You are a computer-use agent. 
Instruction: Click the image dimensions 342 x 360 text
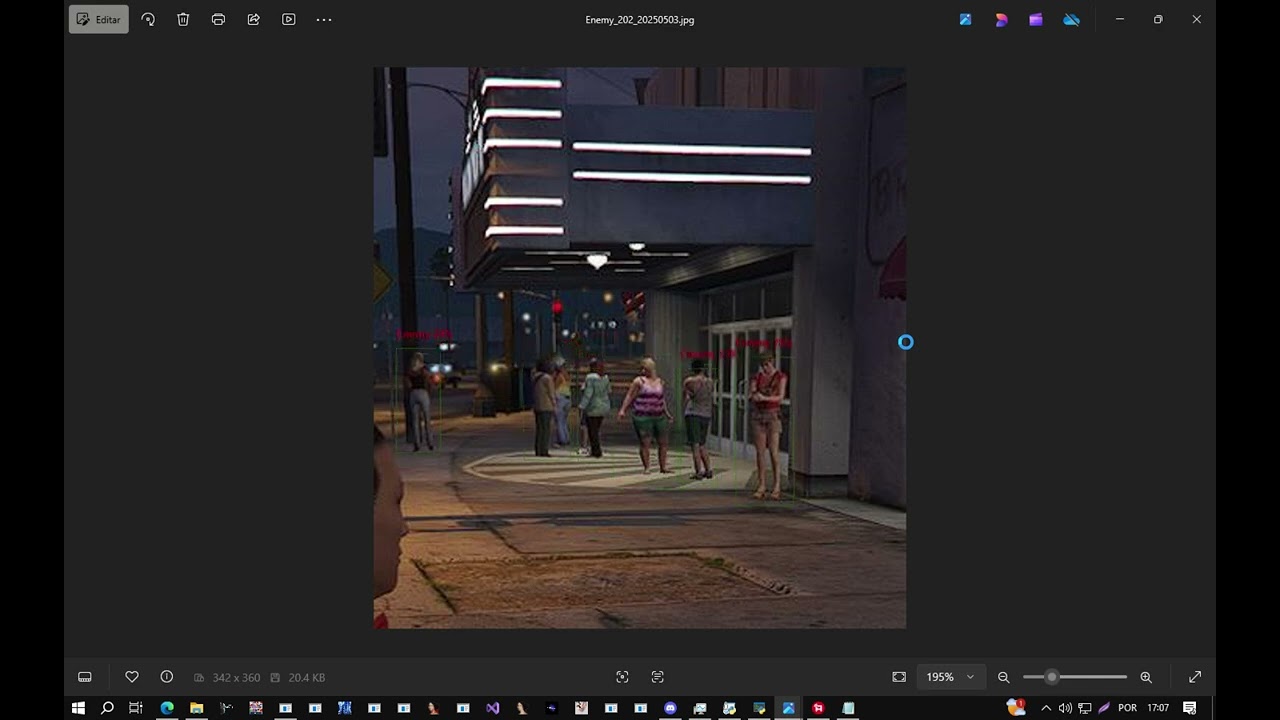point(236,678)
